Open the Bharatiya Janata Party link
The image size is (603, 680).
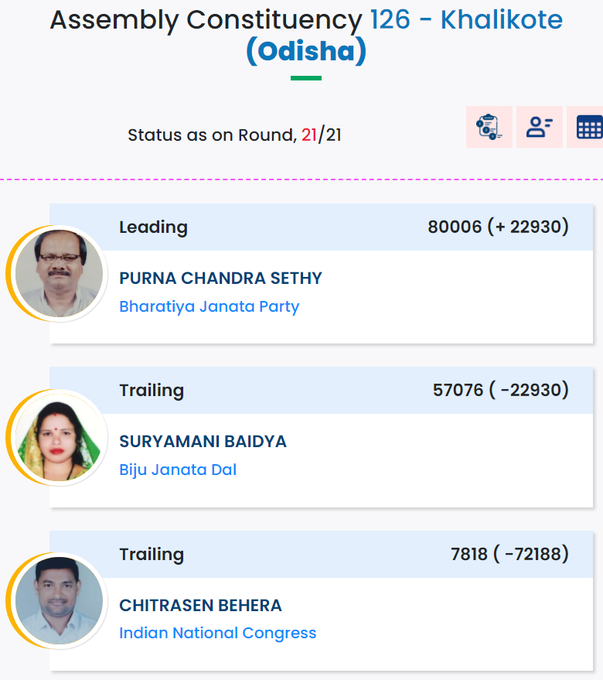click(209, 307)
